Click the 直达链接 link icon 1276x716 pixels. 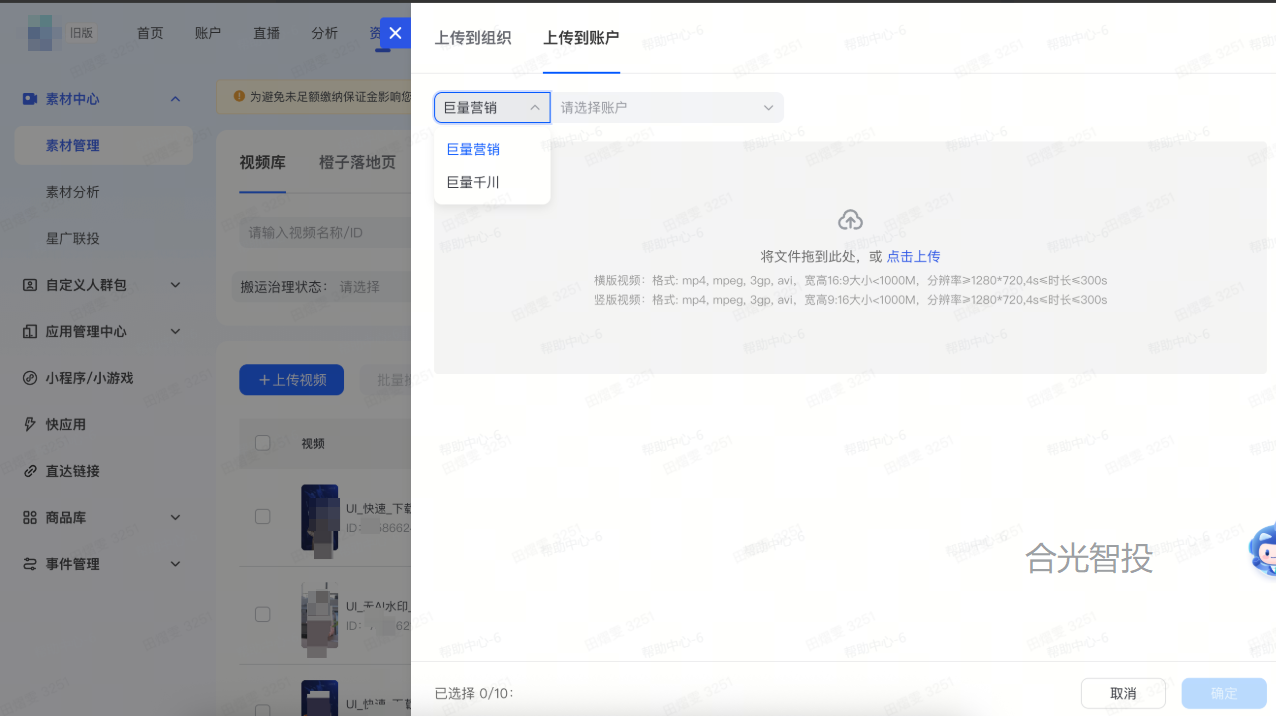[x=29, y=471]
